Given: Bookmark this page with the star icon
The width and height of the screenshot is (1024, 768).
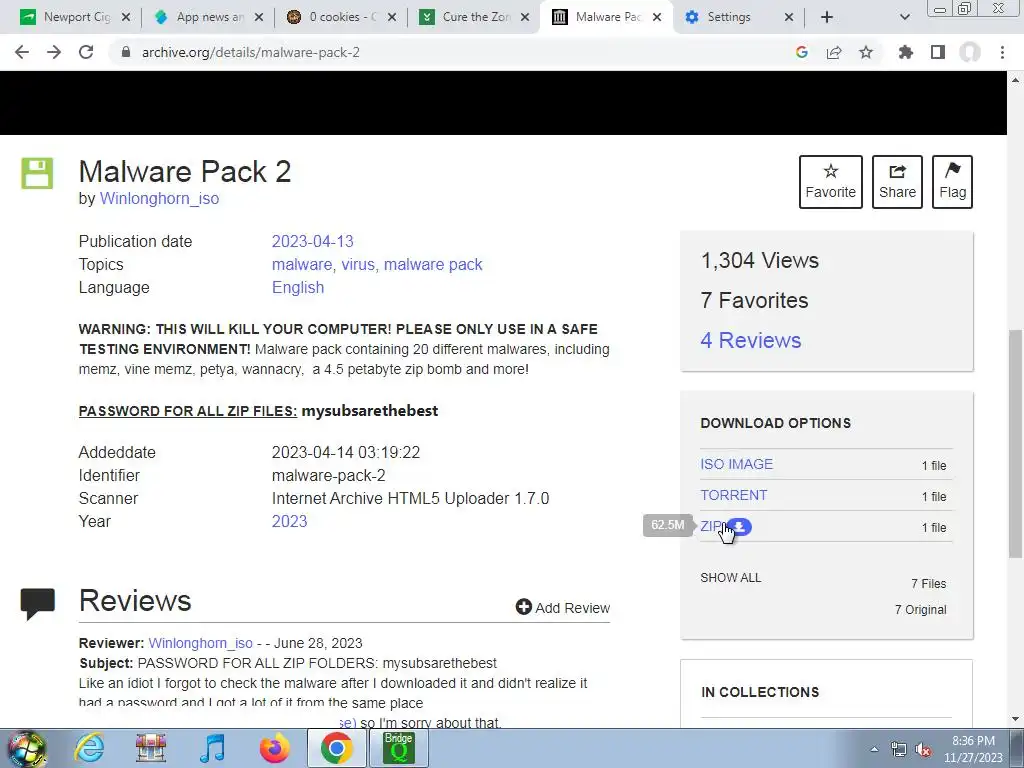Looking at the screenshot, I should tap(866, 52).
